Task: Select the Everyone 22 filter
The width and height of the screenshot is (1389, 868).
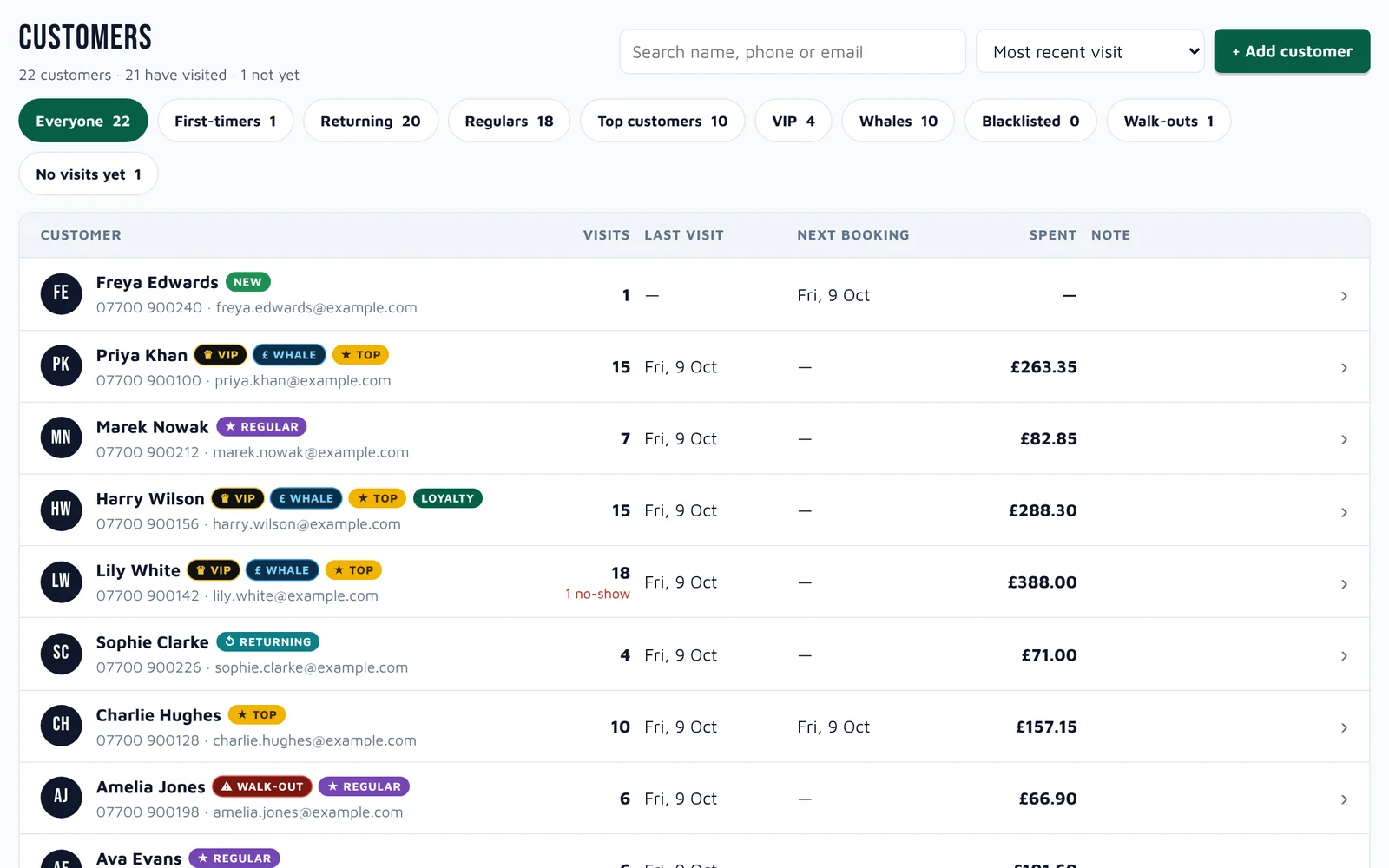Action: click(x=83, y=121)
